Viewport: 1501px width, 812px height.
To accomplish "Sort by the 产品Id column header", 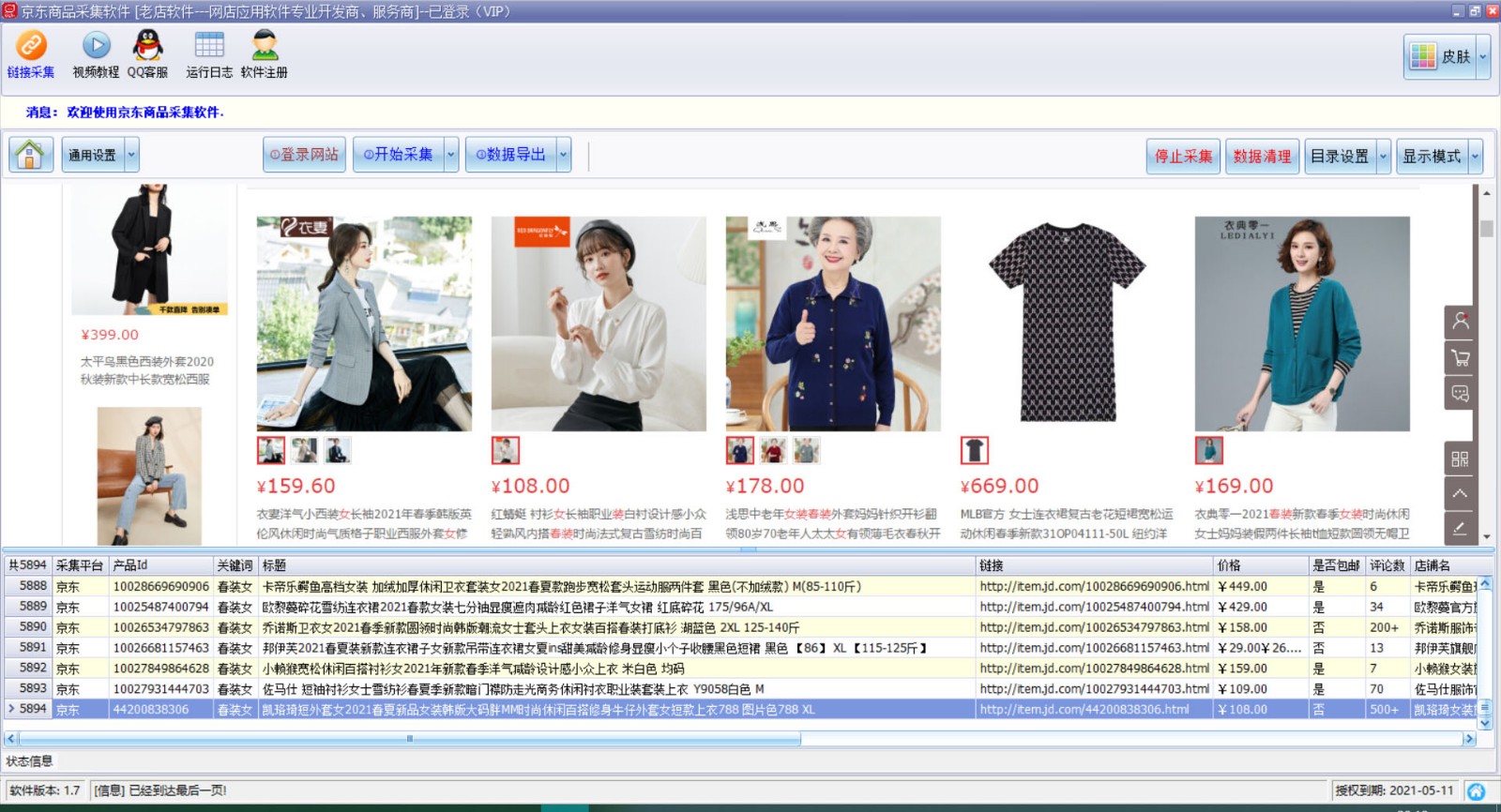I will 161,565.
